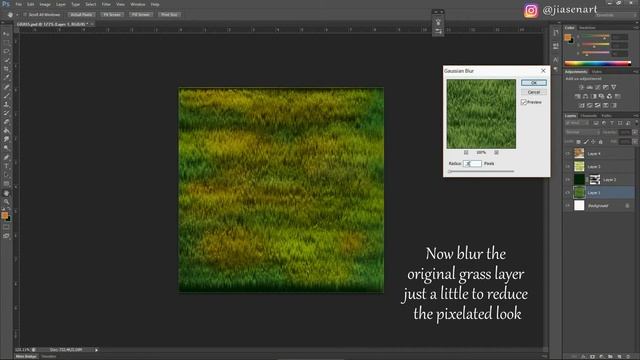
Task: Open the Filter menu
Action: pyautogui.click(x=106, y=4)
